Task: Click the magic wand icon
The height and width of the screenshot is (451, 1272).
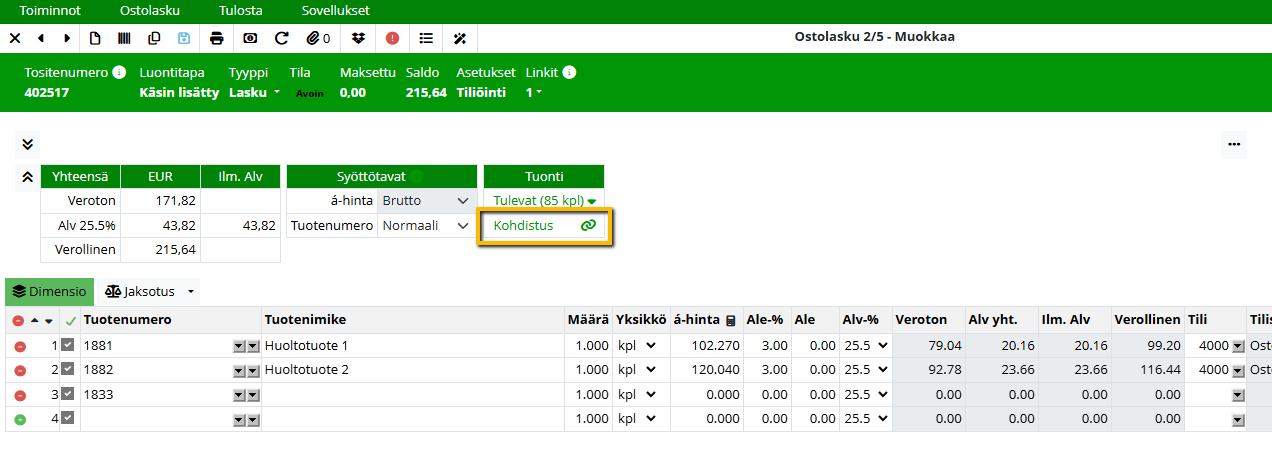Action: (460, 38)
